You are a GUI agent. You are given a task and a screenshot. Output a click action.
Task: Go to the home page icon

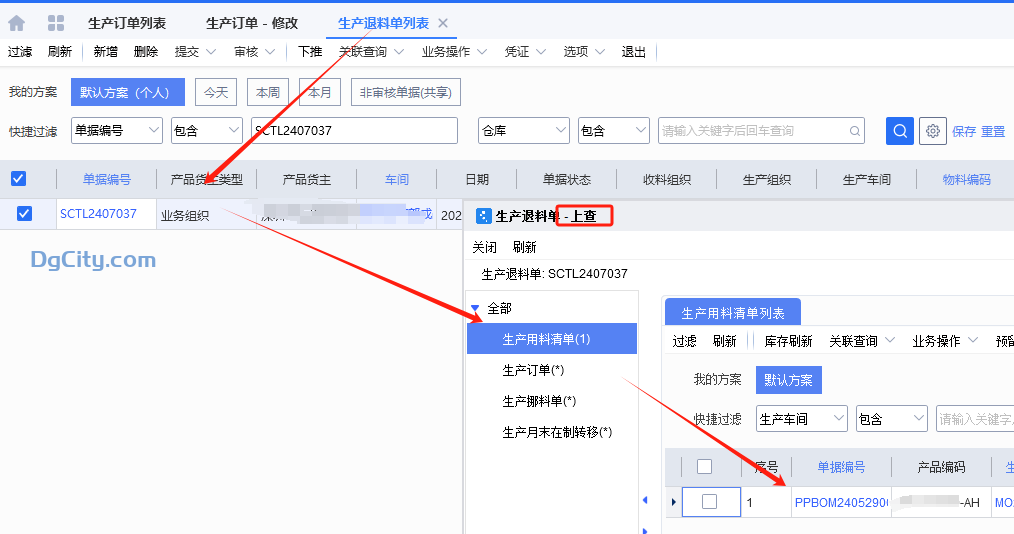(17, 23)
